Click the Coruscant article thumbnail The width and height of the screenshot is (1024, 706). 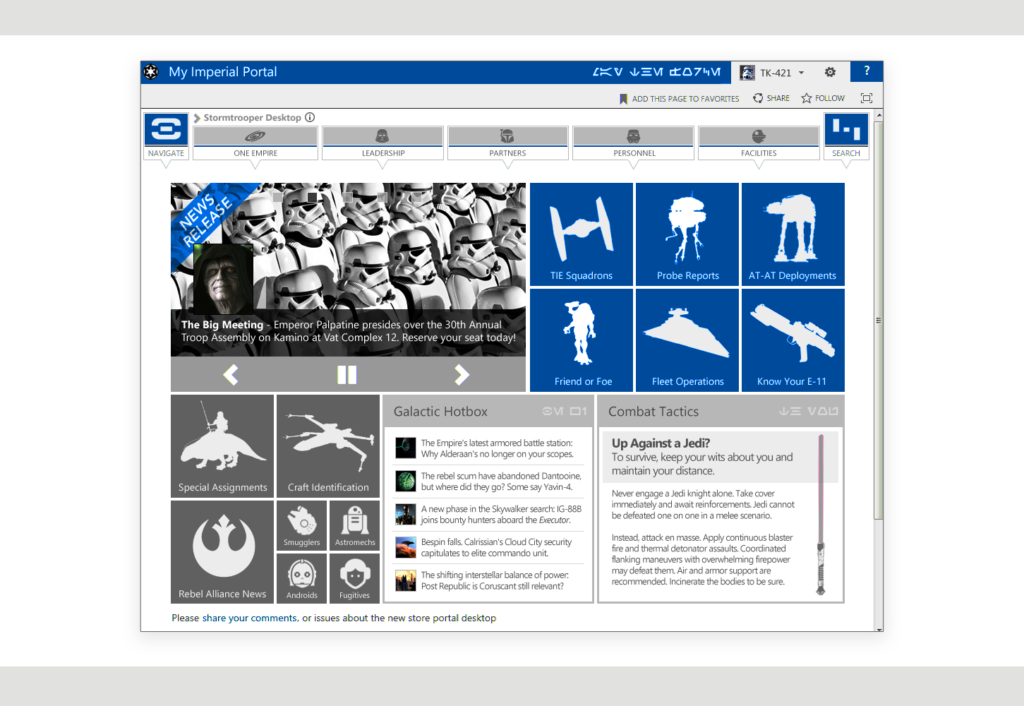pos(406,581)
